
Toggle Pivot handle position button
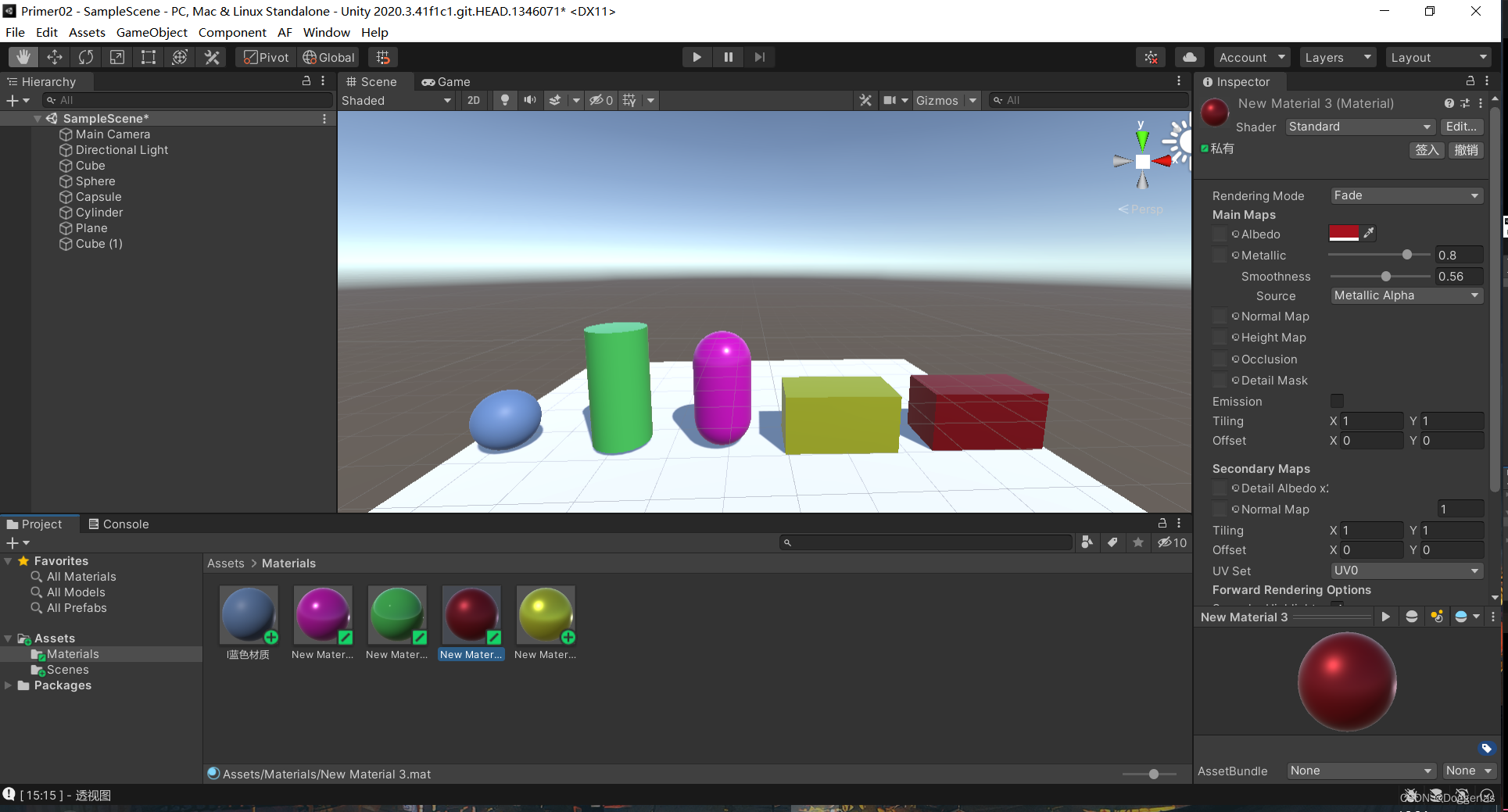click(x=266, y=57)
